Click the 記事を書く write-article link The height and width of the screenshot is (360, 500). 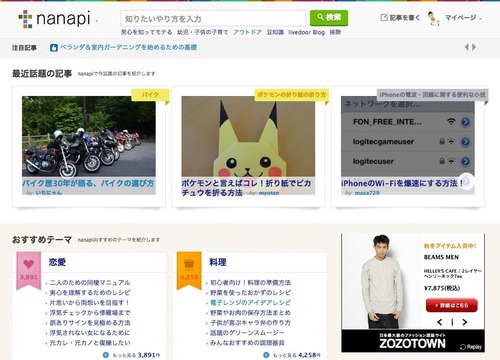tap(400, 17)
